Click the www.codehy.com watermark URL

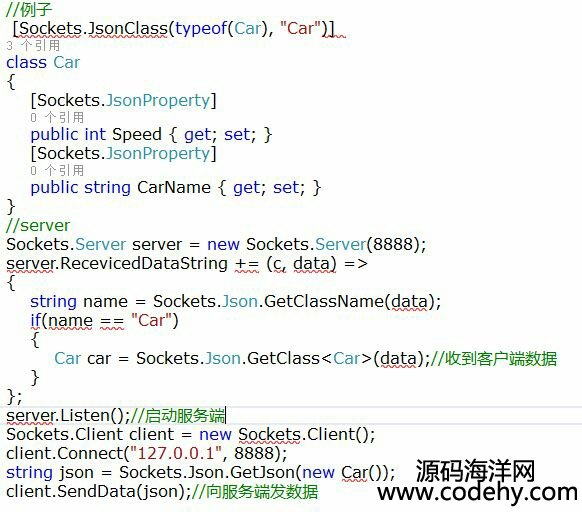(477, 492)
